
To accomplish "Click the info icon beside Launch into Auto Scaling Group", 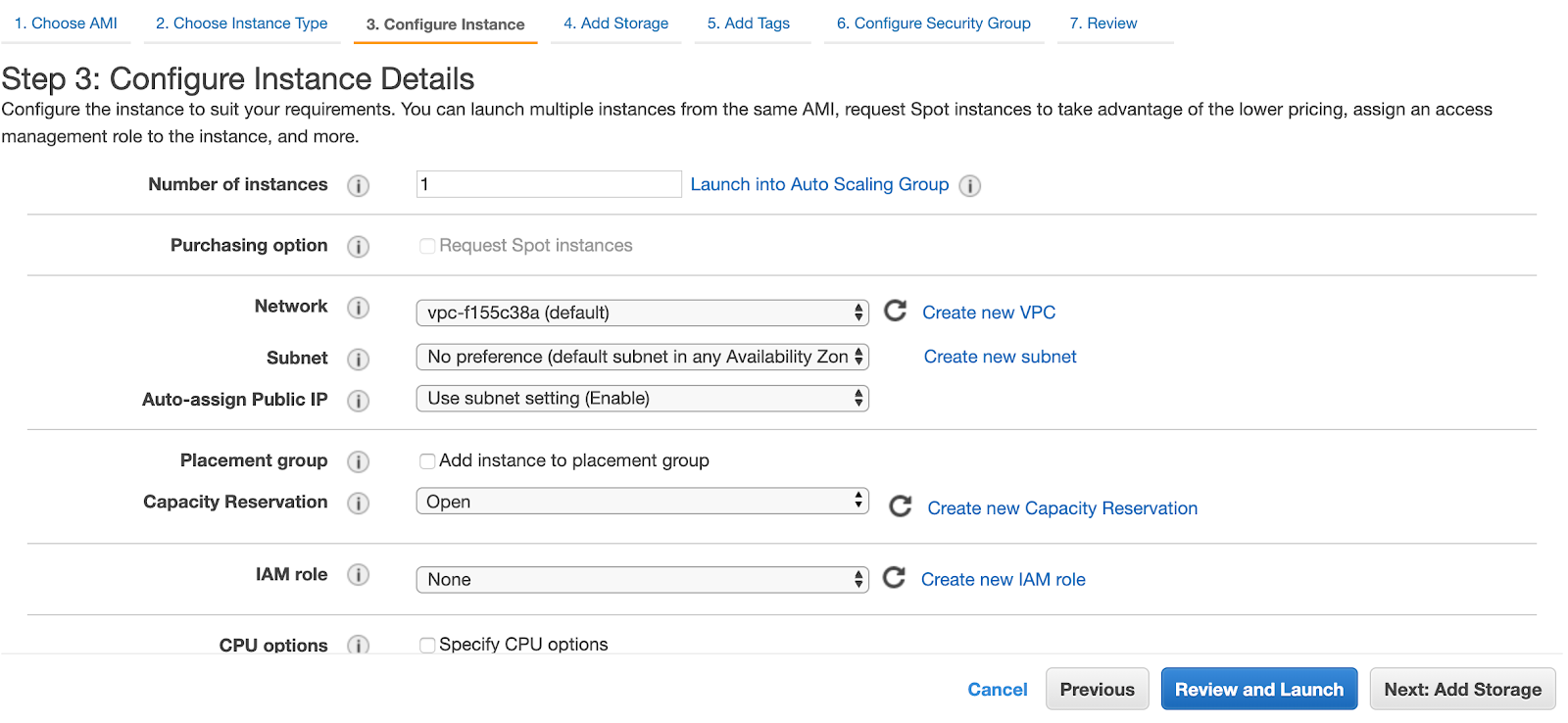I will pyautogui.click(x=970, y=185).
